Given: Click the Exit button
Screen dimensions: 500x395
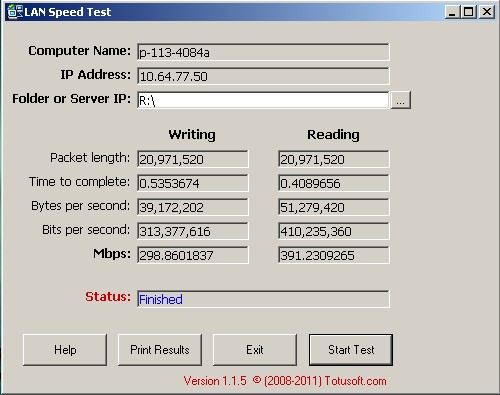Looking at the screenshot, I should (x=255, y=350).
